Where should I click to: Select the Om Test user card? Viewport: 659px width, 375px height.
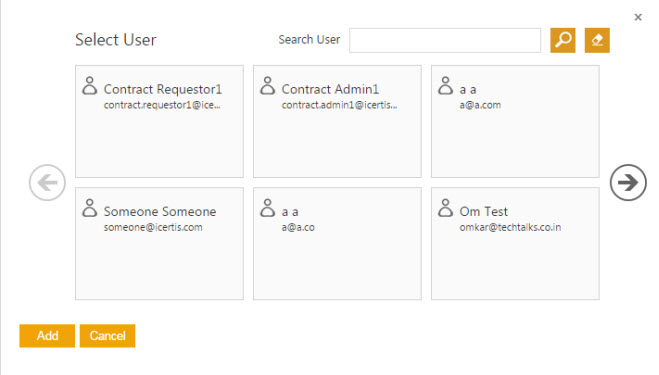point(515,244)
